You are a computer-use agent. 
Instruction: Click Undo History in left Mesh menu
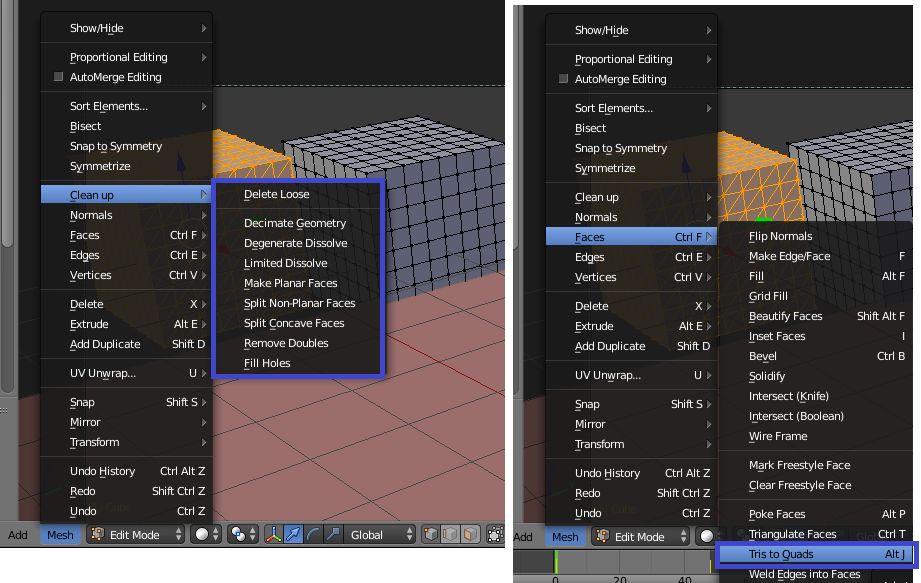click(126, 471)
